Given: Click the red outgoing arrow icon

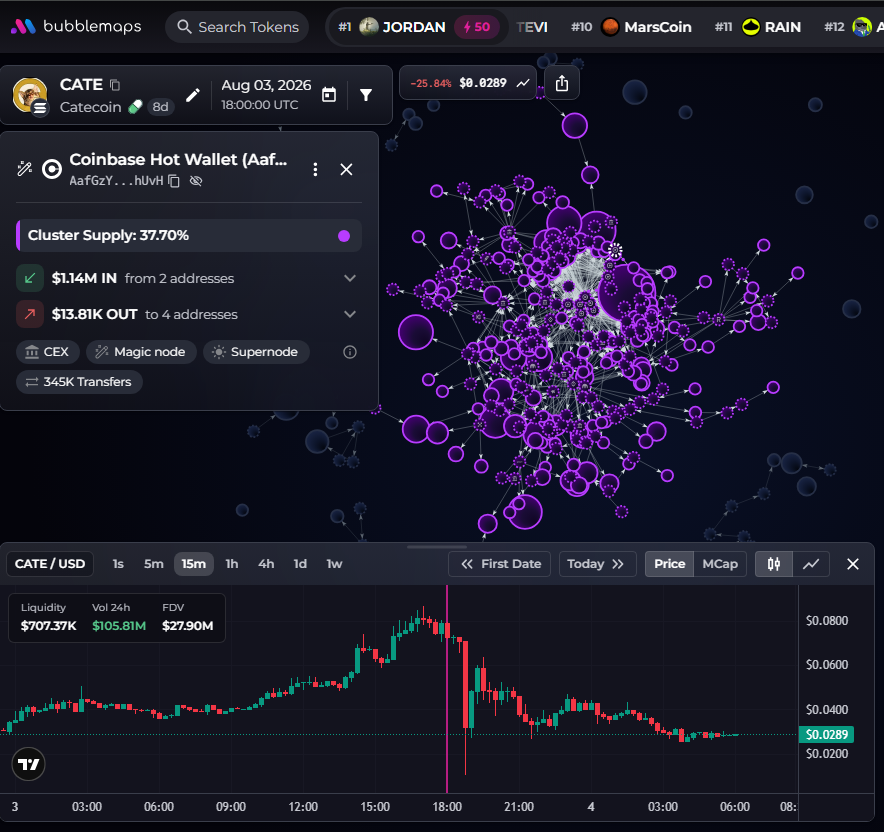Looking at the screenshot, I should click(30, 314).
